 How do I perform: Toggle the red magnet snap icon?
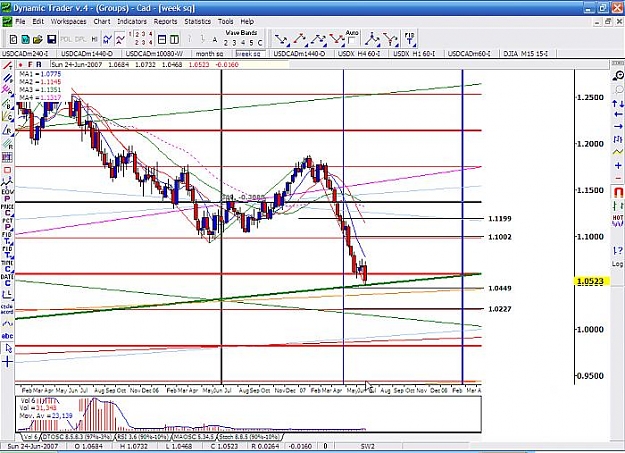point(618,192)
